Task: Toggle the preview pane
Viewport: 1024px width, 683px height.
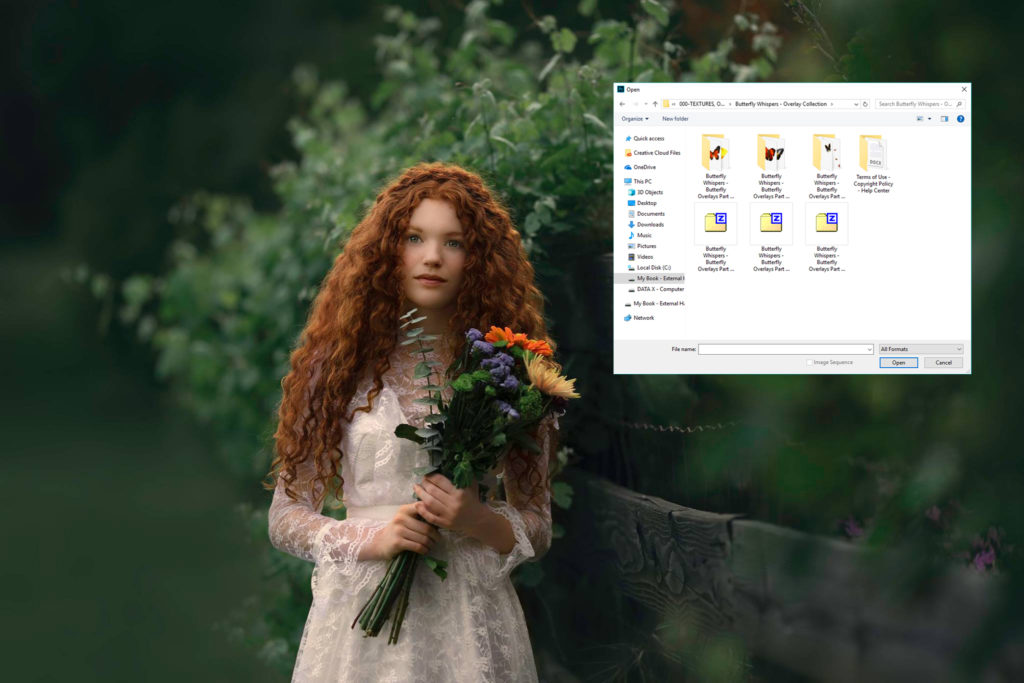Action: coord(944,119)
